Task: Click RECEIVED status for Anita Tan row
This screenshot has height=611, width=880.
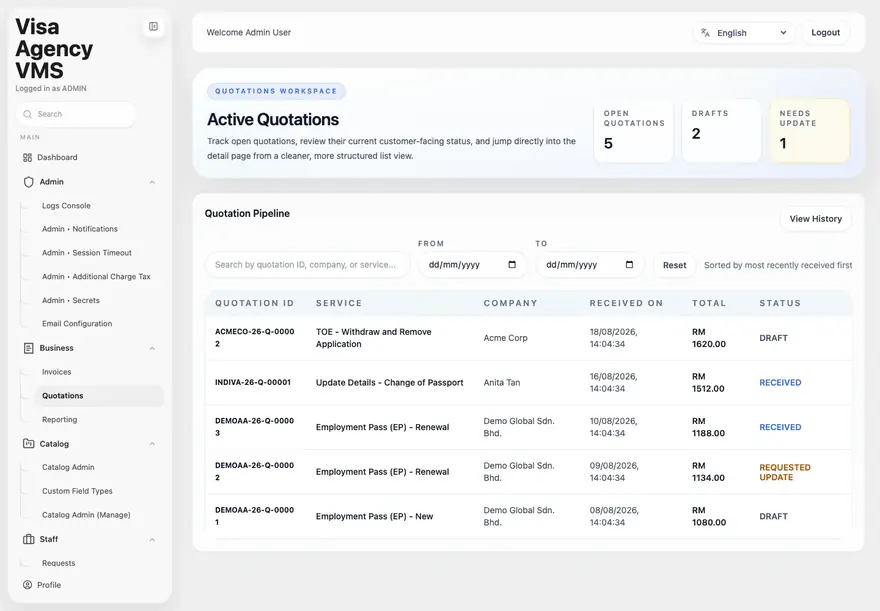Action: [780, 383]
